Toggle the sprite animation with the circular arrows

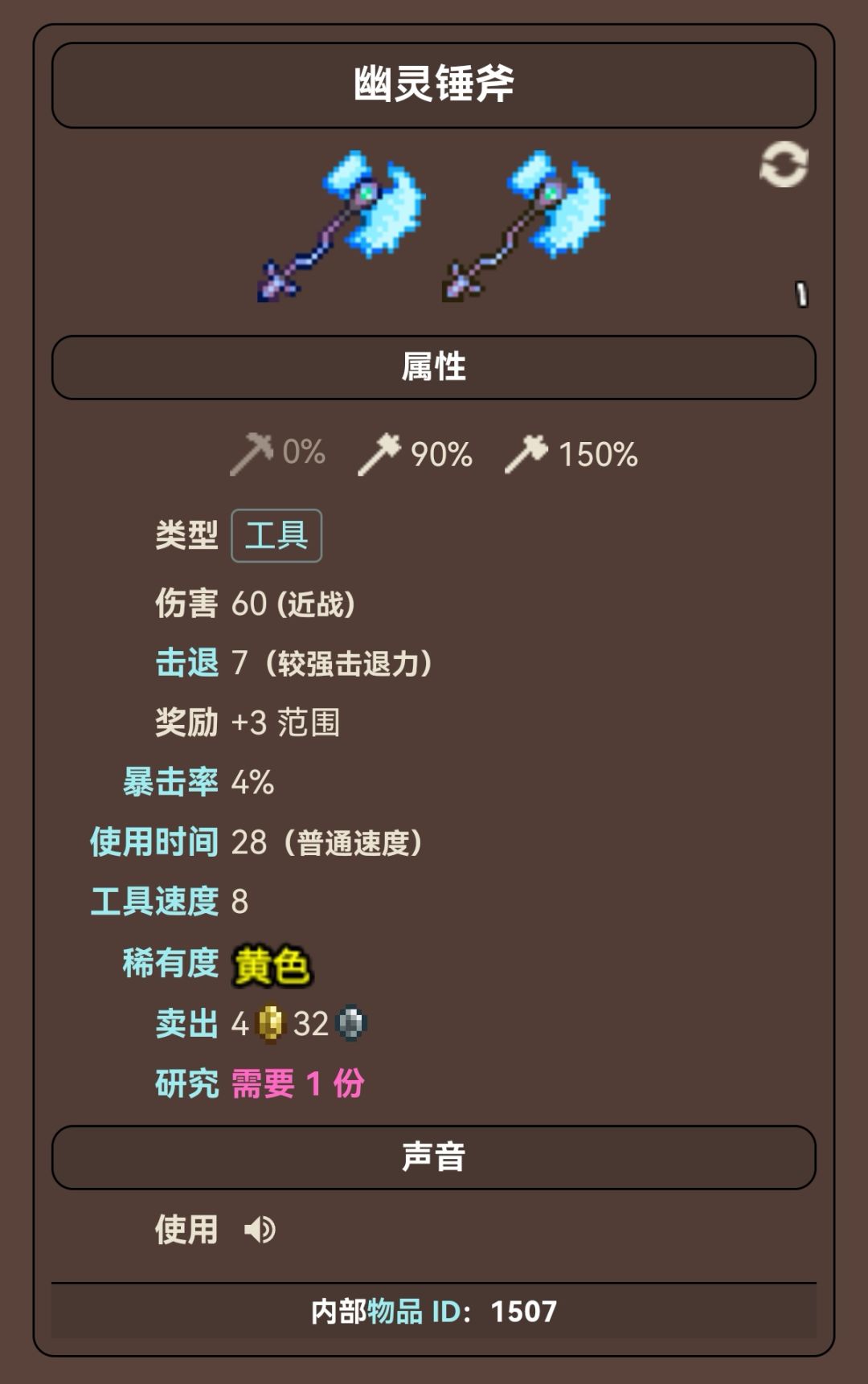pos(785,165)
